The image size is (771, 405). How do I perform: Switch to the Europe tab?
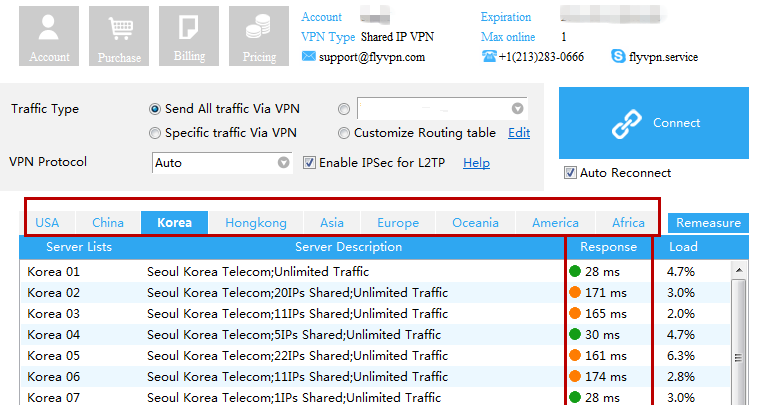(x=398, y=223)
